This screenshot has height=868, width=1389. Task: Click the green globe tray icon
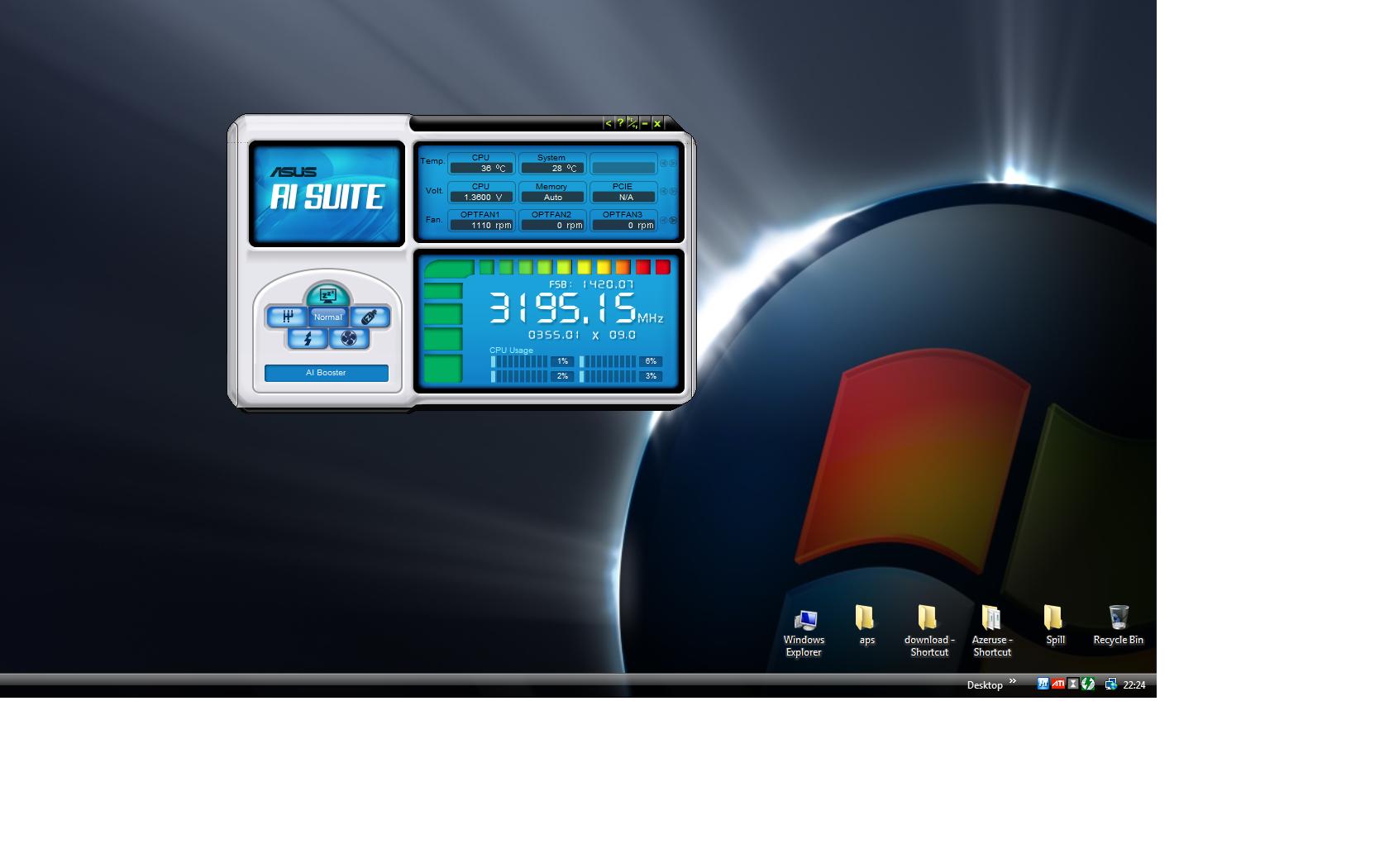point(1088,684)
